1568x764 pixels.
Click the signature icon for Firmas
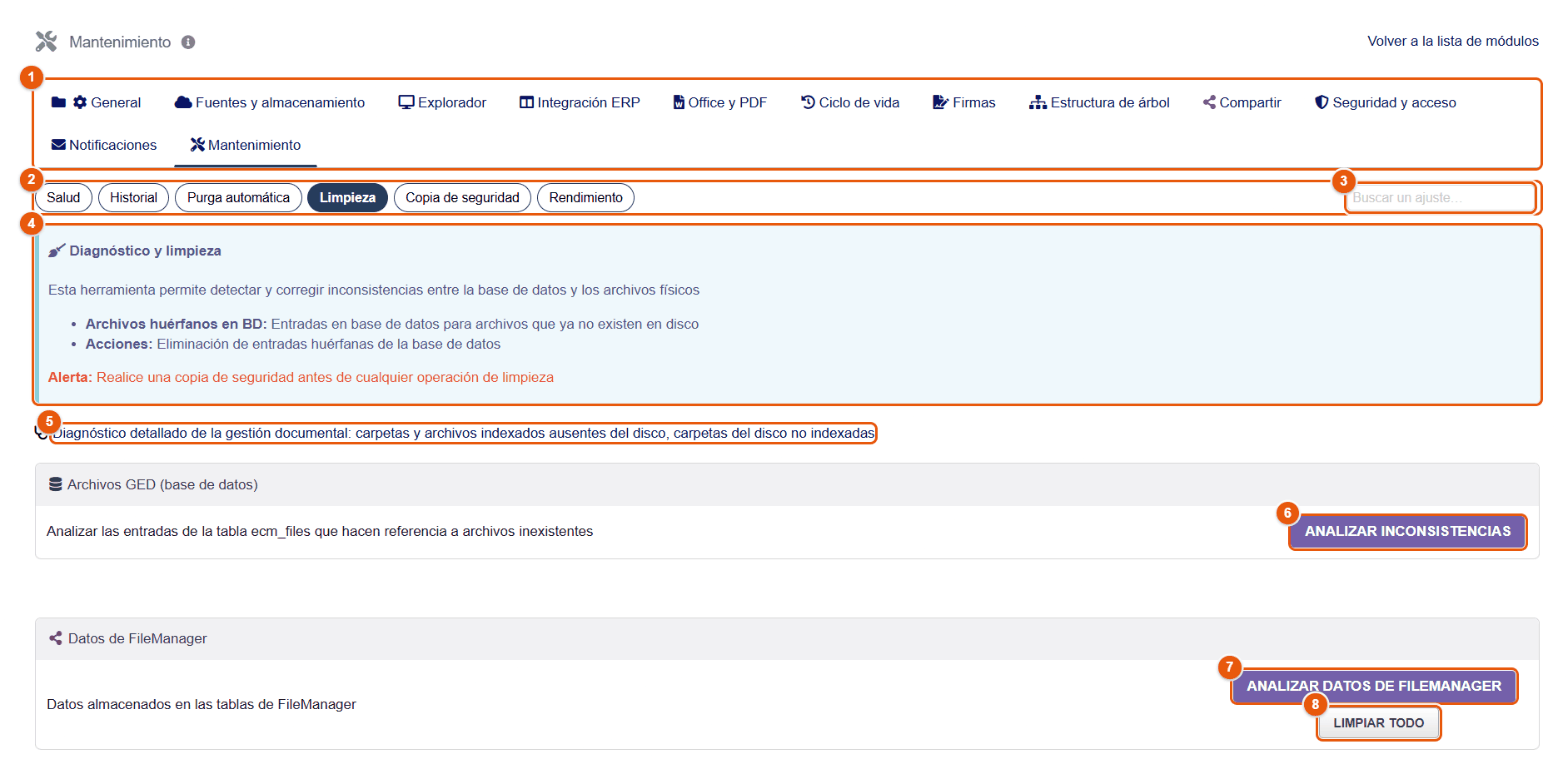click(x=940, y=102)
